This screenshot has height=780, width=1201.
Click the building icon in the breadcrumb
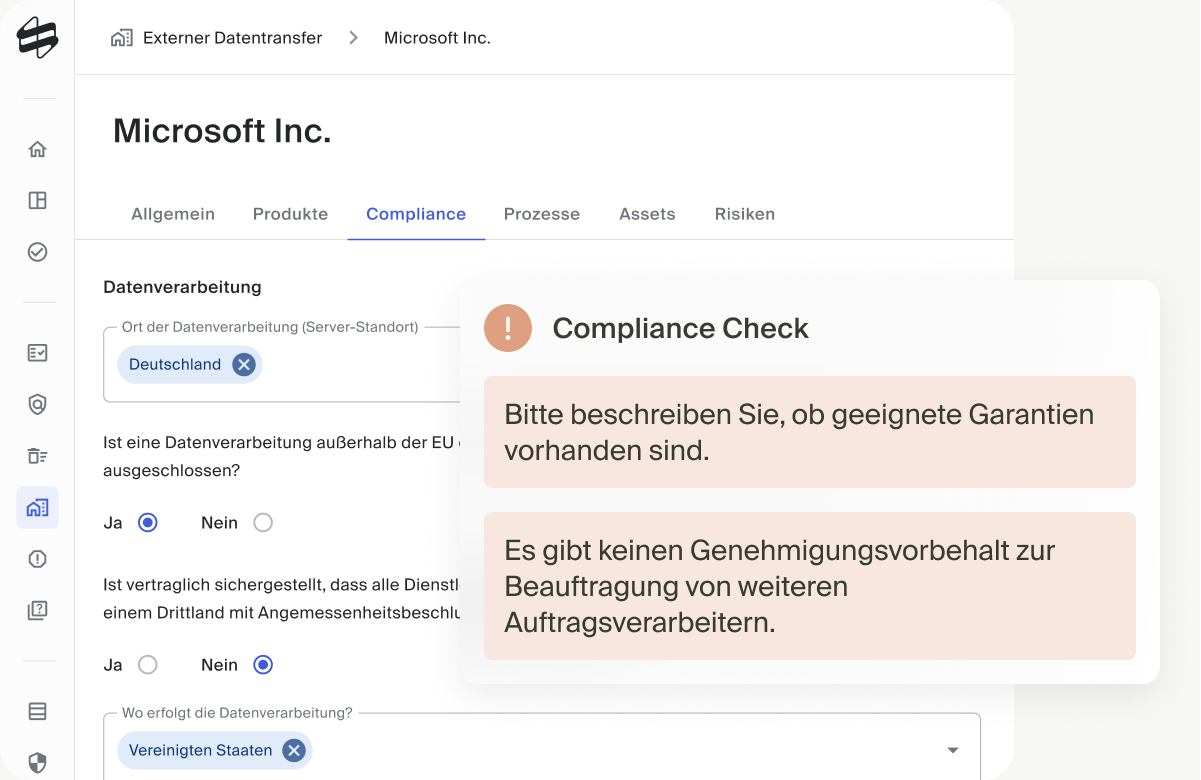pyautogui.click(x=122, y=38)
